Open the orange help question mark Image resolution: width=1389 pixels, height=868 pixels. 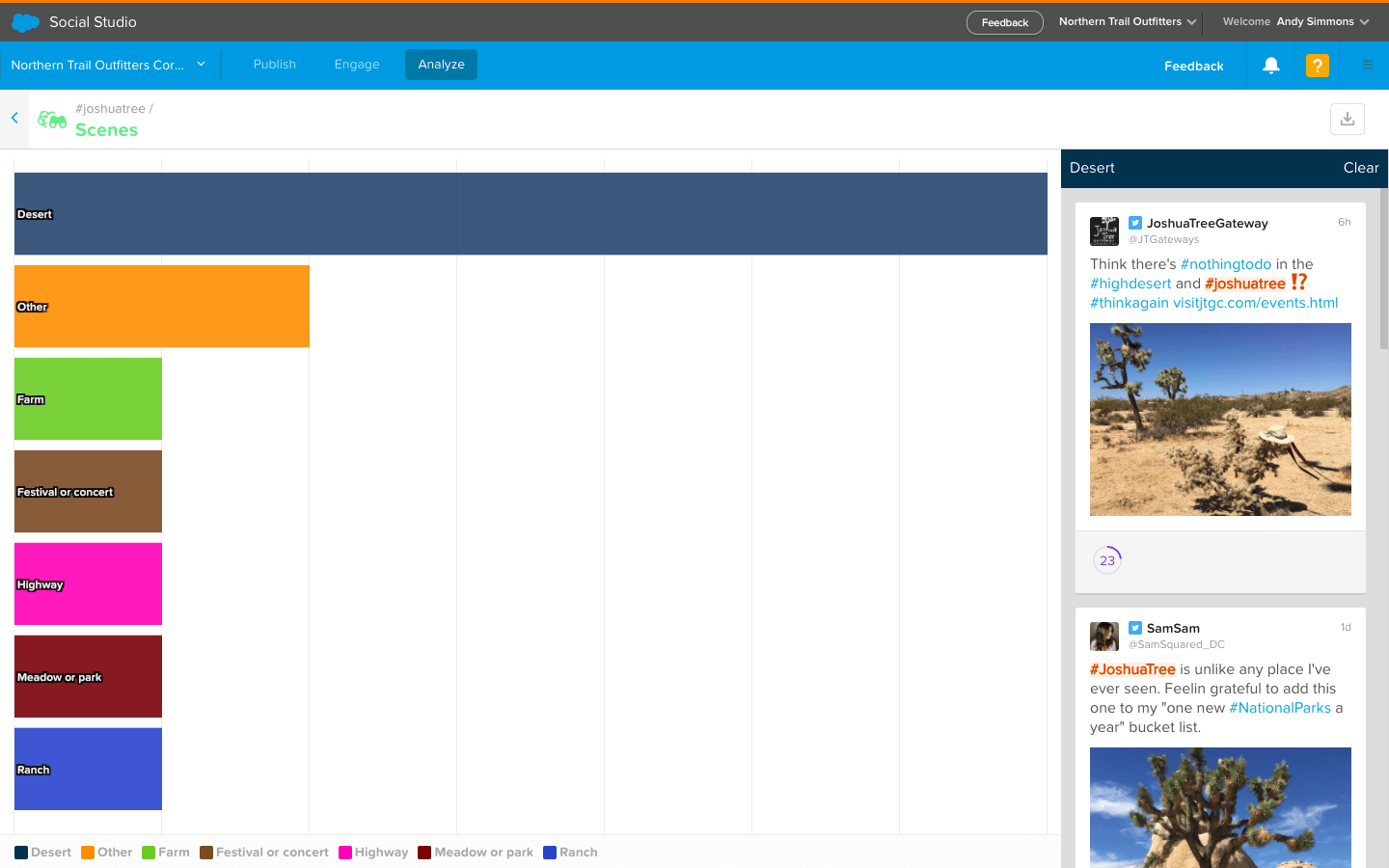click(x=1317, y=66)
